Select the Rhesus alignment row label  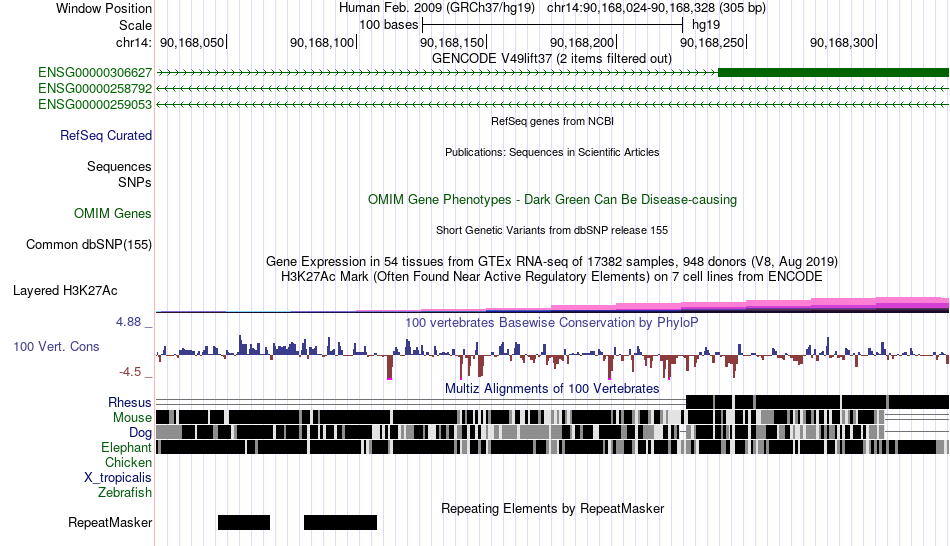pyautogui.click(x=130, y=402)
